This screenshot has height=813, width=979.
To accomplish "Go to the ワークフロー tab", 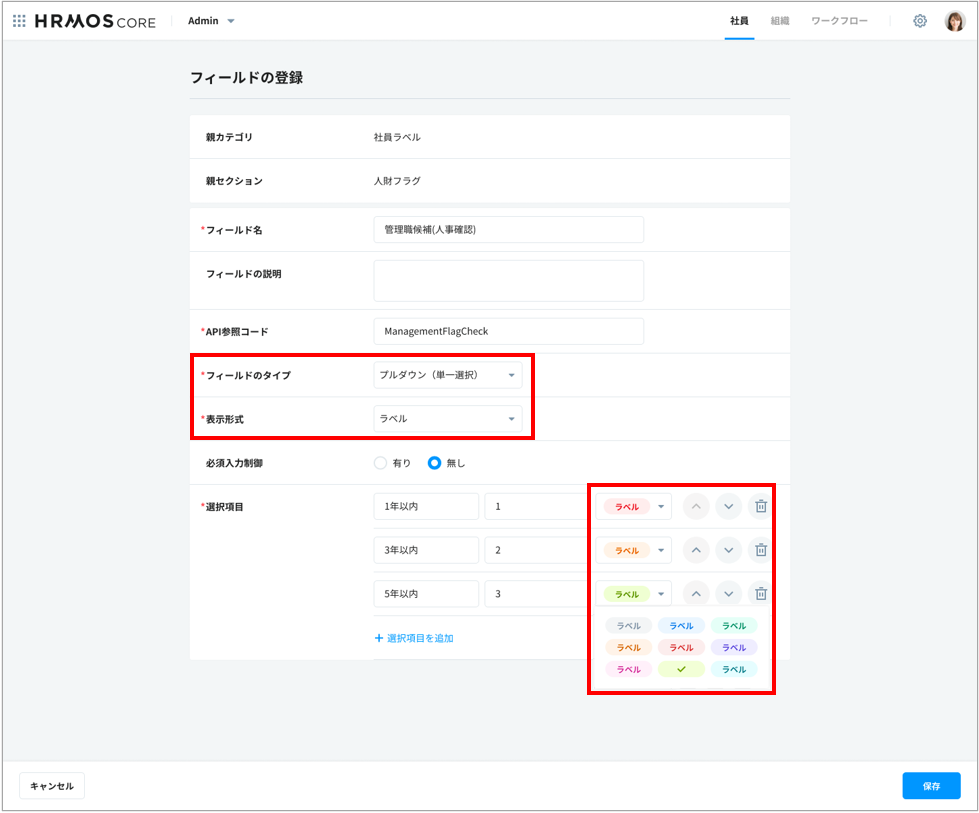I will 839,21.
